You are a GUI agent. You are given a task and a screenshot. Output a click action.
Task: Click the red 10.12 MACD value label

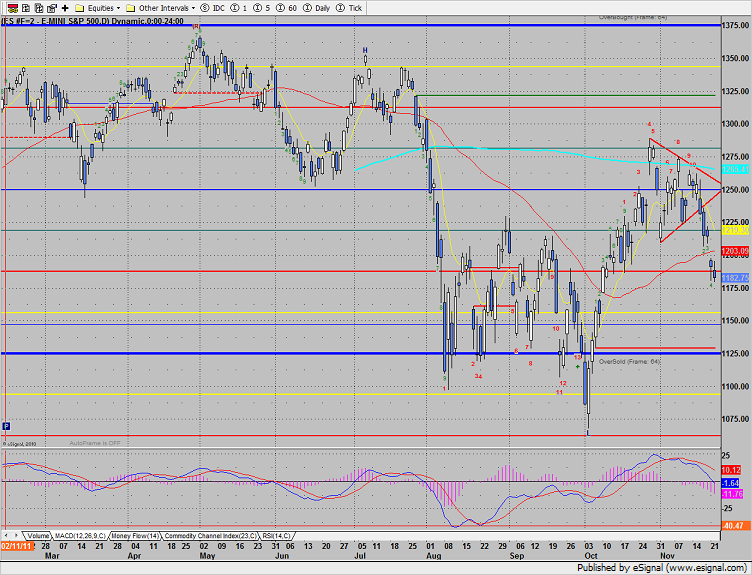[731, 470]
